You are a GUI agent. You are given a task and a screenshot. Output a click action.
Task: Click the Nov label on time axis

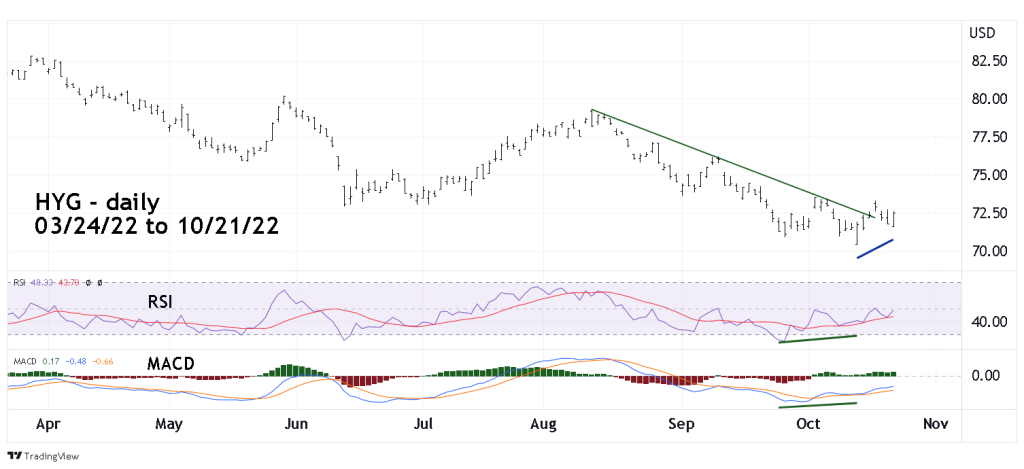pyautogui.click(x=934, y=425)
